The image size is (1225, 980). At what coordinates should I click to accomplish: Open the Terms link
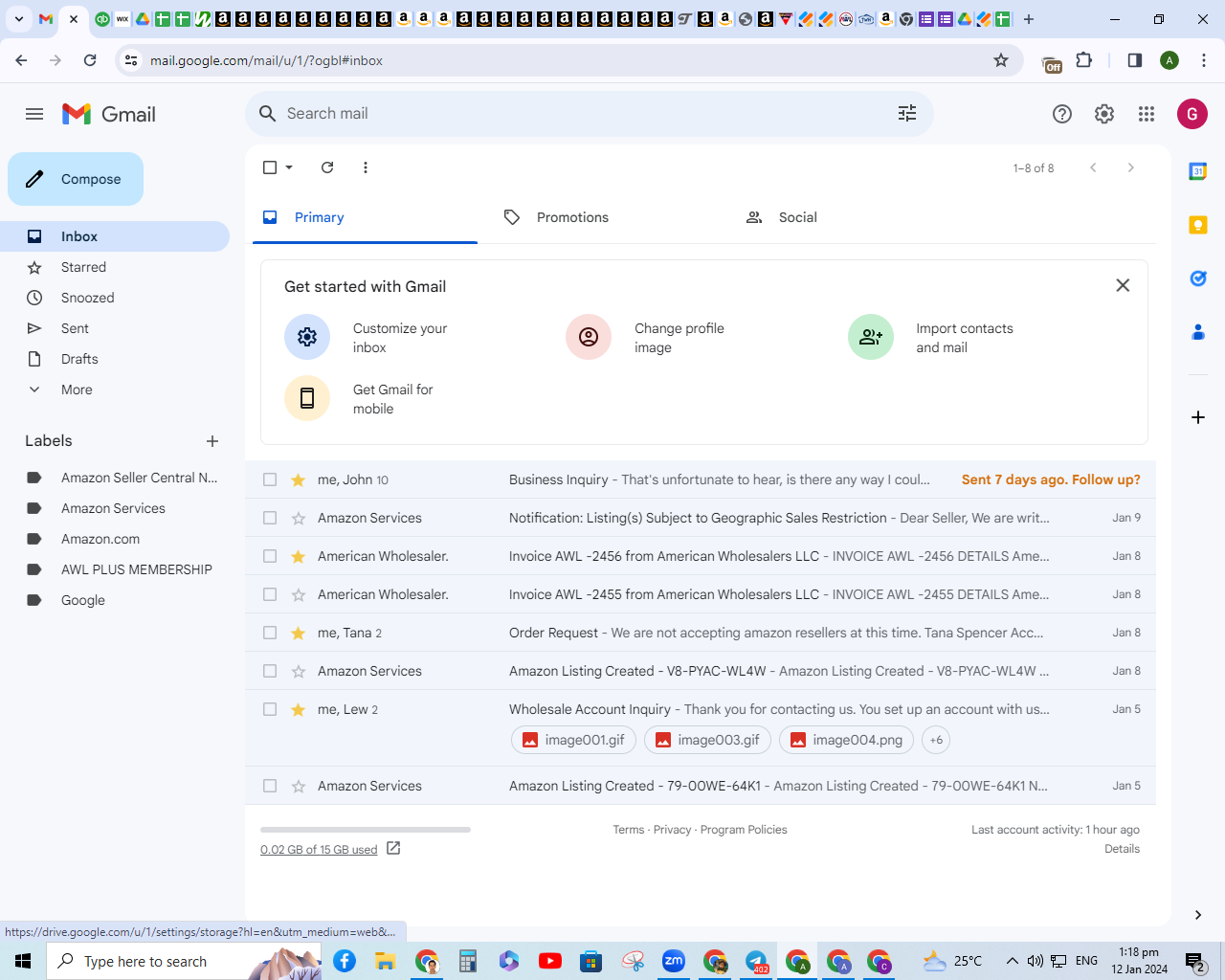click(629, 830)
